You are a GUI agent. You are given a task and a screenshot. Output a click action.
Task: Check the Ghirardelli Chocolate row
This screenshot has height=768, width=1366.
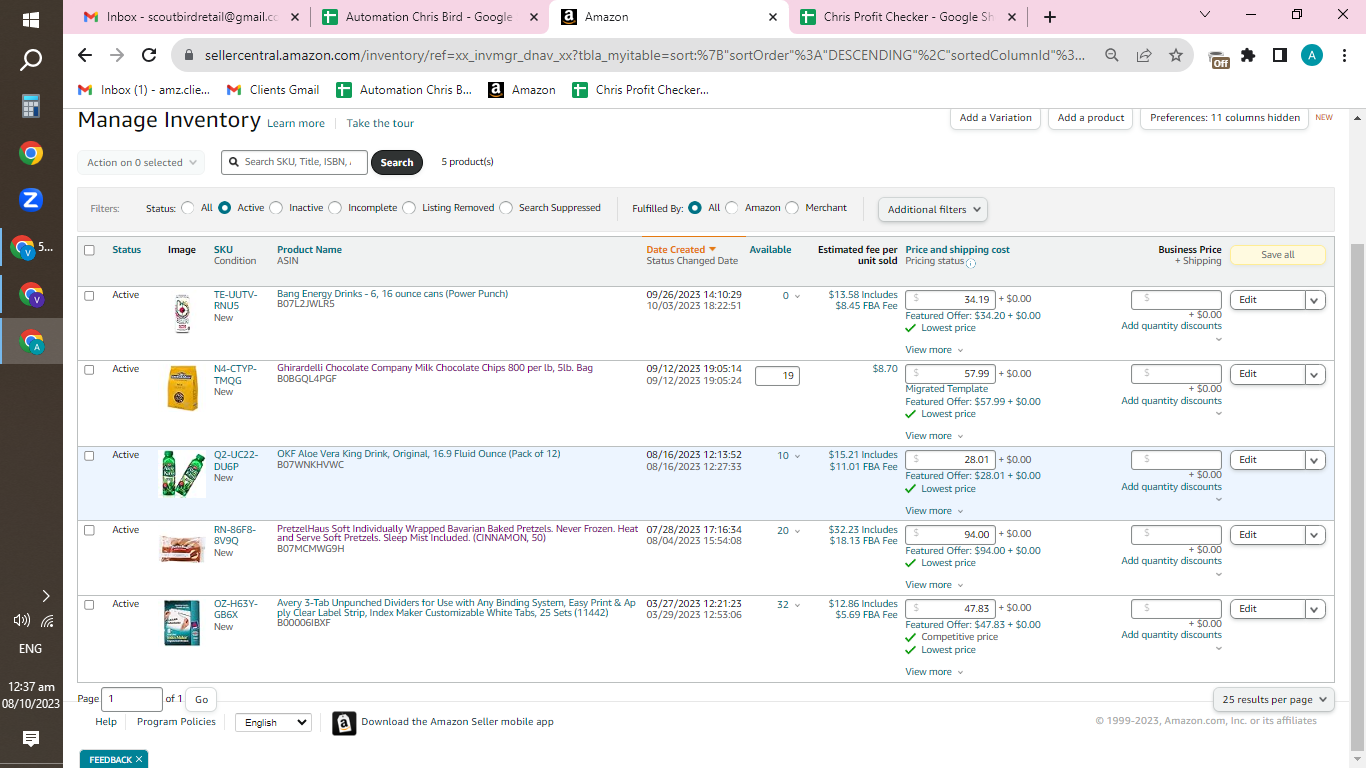pos(89,370)
